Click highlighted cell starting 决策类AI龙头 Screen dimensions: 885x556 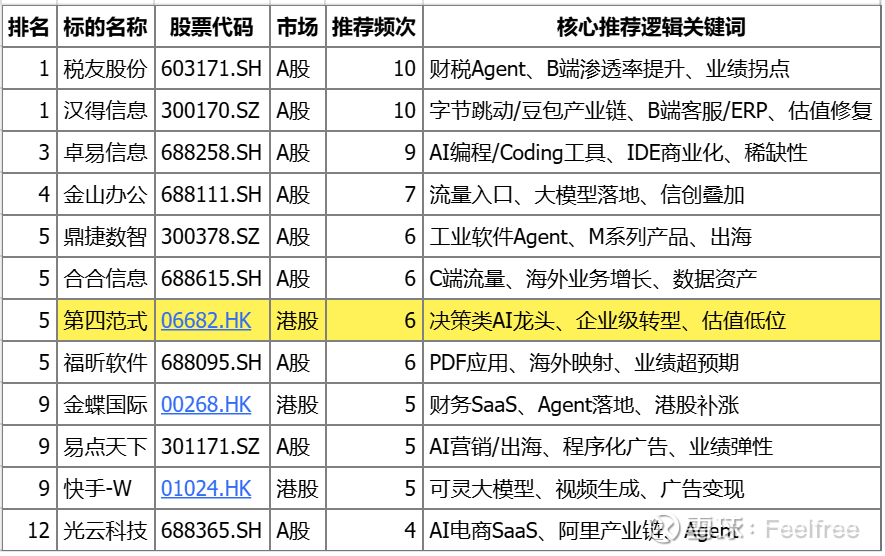tap(651, 321)
